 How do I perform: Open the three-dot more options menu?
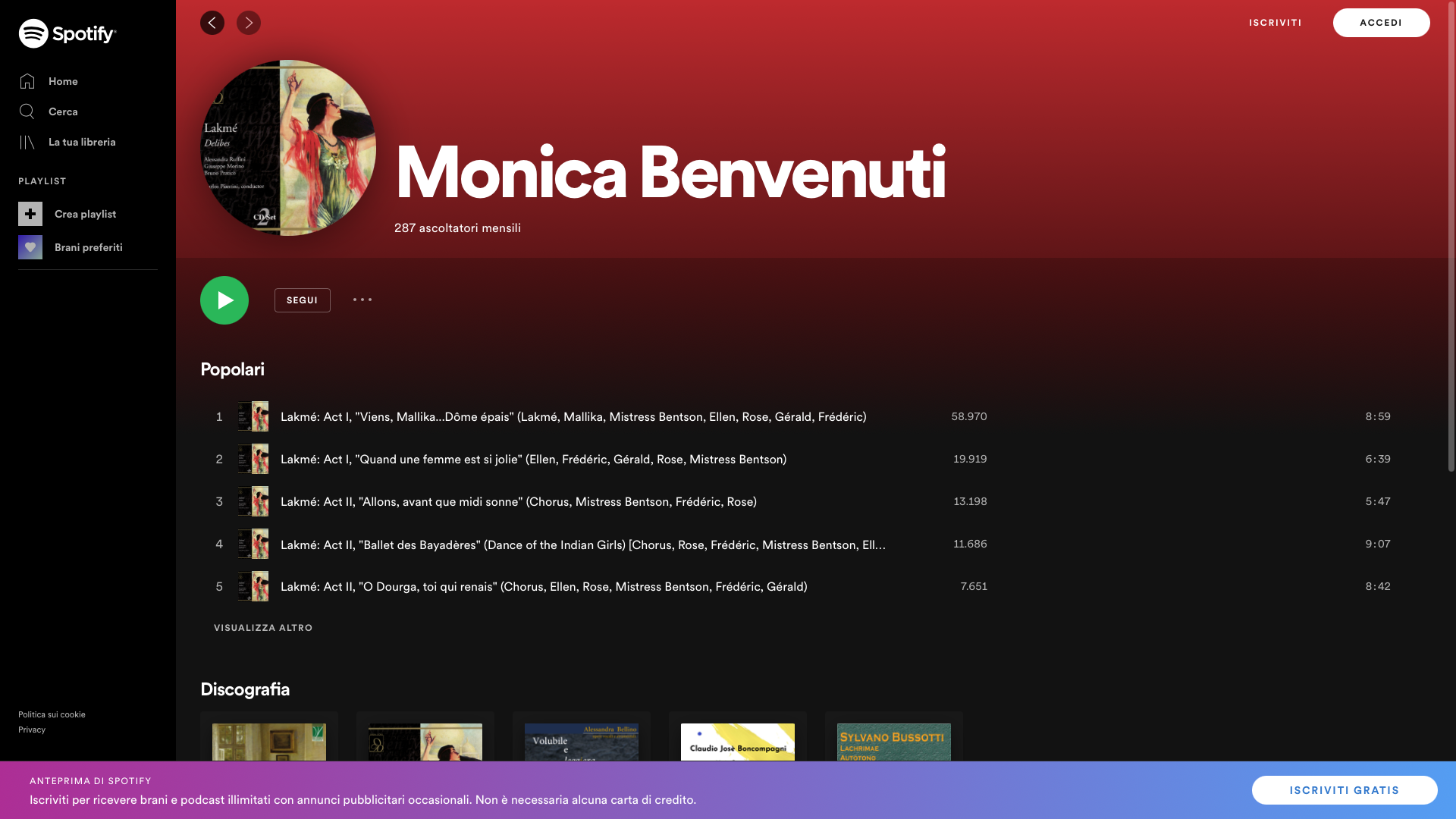[x=362, y=300]
